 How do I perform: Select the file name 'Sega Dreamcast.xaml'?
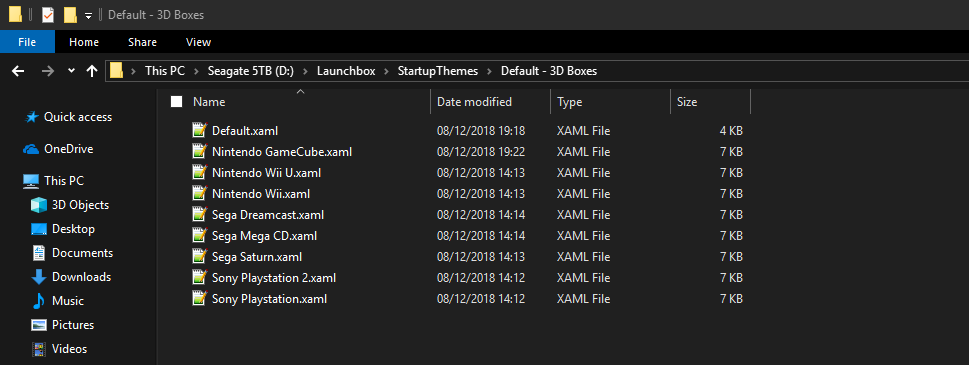pos(268,215)
